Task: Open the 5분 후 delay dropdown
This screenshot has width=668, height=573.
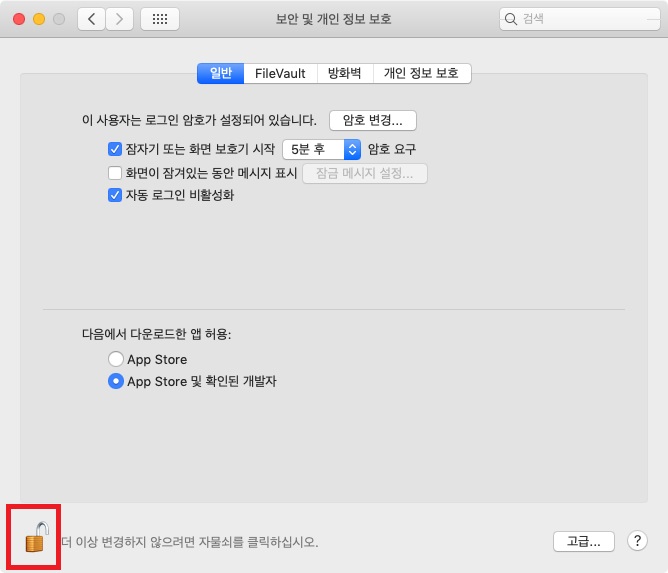Action: click(x=322, y=149)
